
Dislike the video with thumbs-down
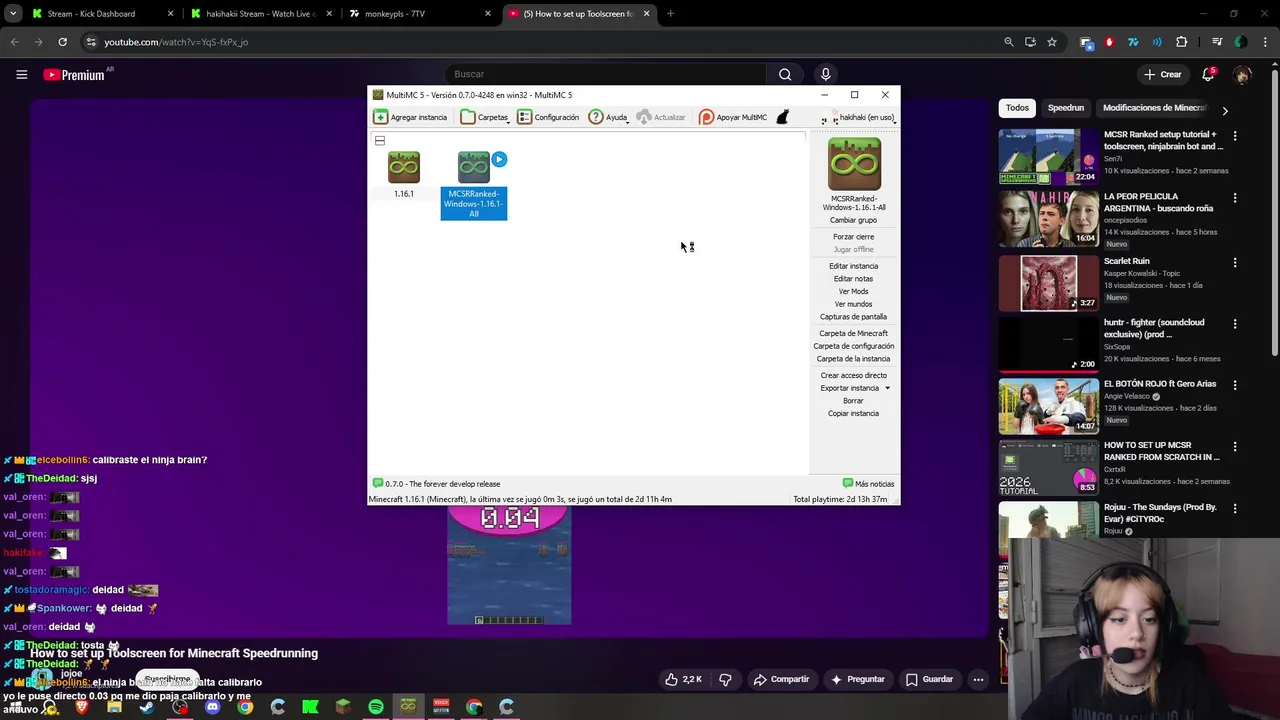tap(726, 679)
